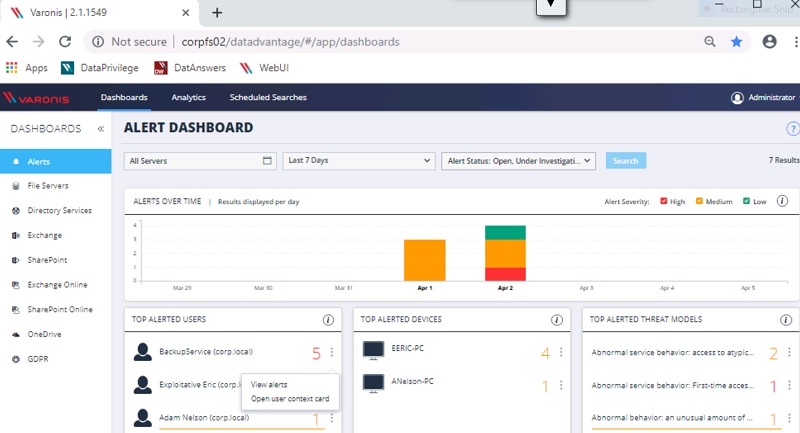
Task: Open the Scheduled Searches tab
Action: click(268, 97)
